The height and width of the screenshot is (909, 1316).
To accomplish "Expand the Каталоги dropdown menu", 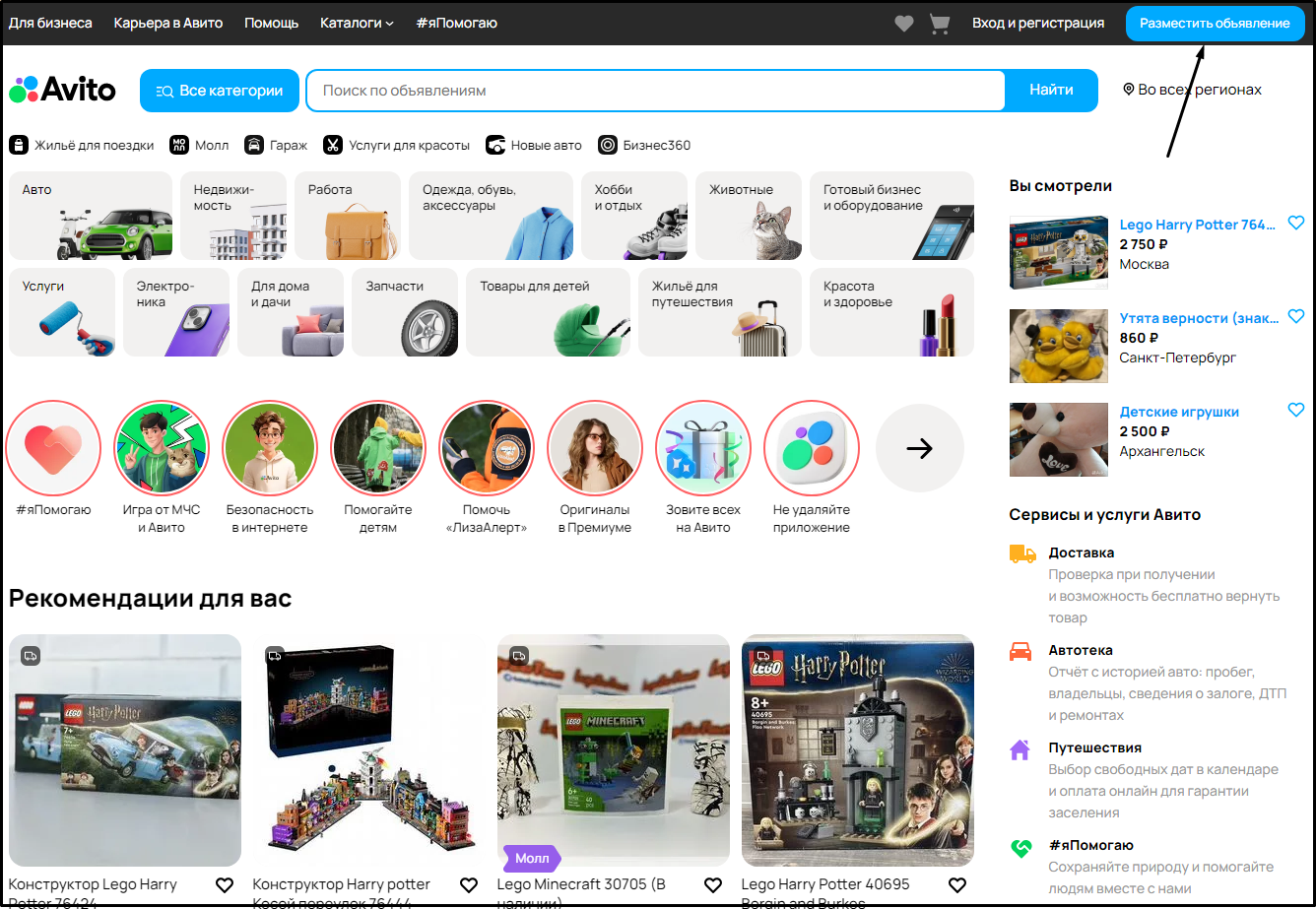I will pyautogui.click(x=357, y=23).
